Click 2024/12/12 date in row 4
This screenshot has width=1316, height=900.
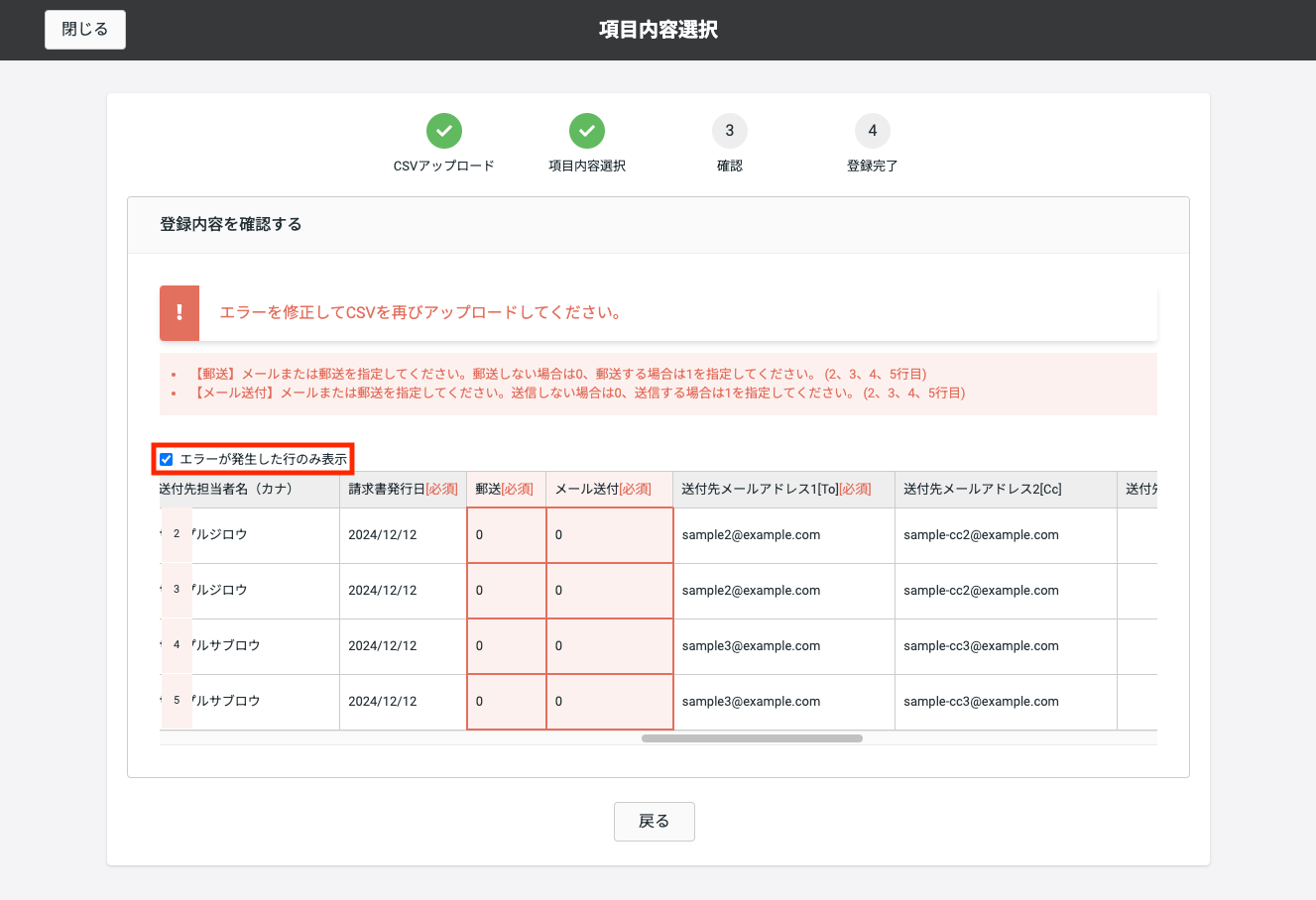tap(383, 645)
